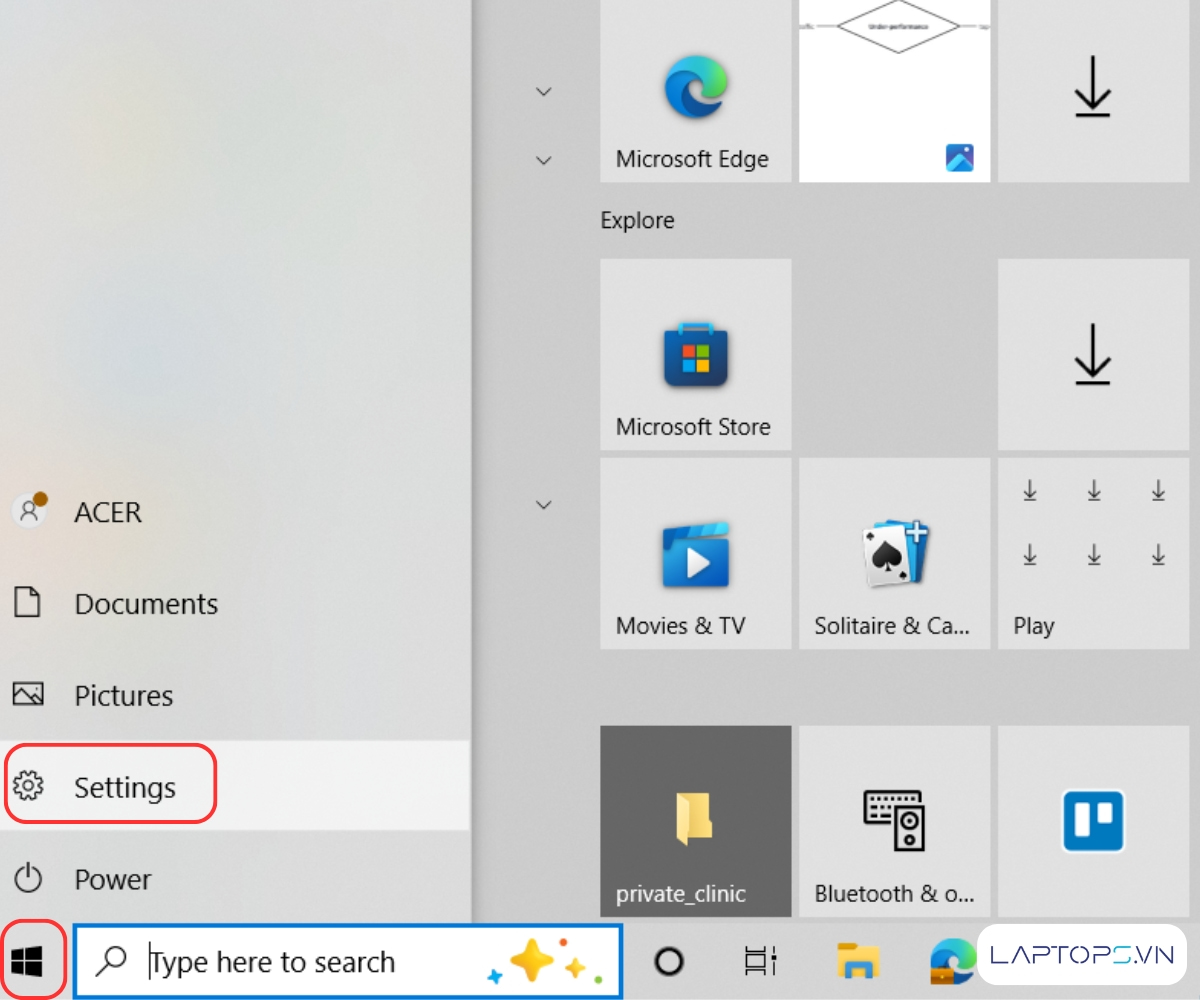Expand the second chevron in app list
This screenshot has width=1200, height=1000.
point(544,160)
